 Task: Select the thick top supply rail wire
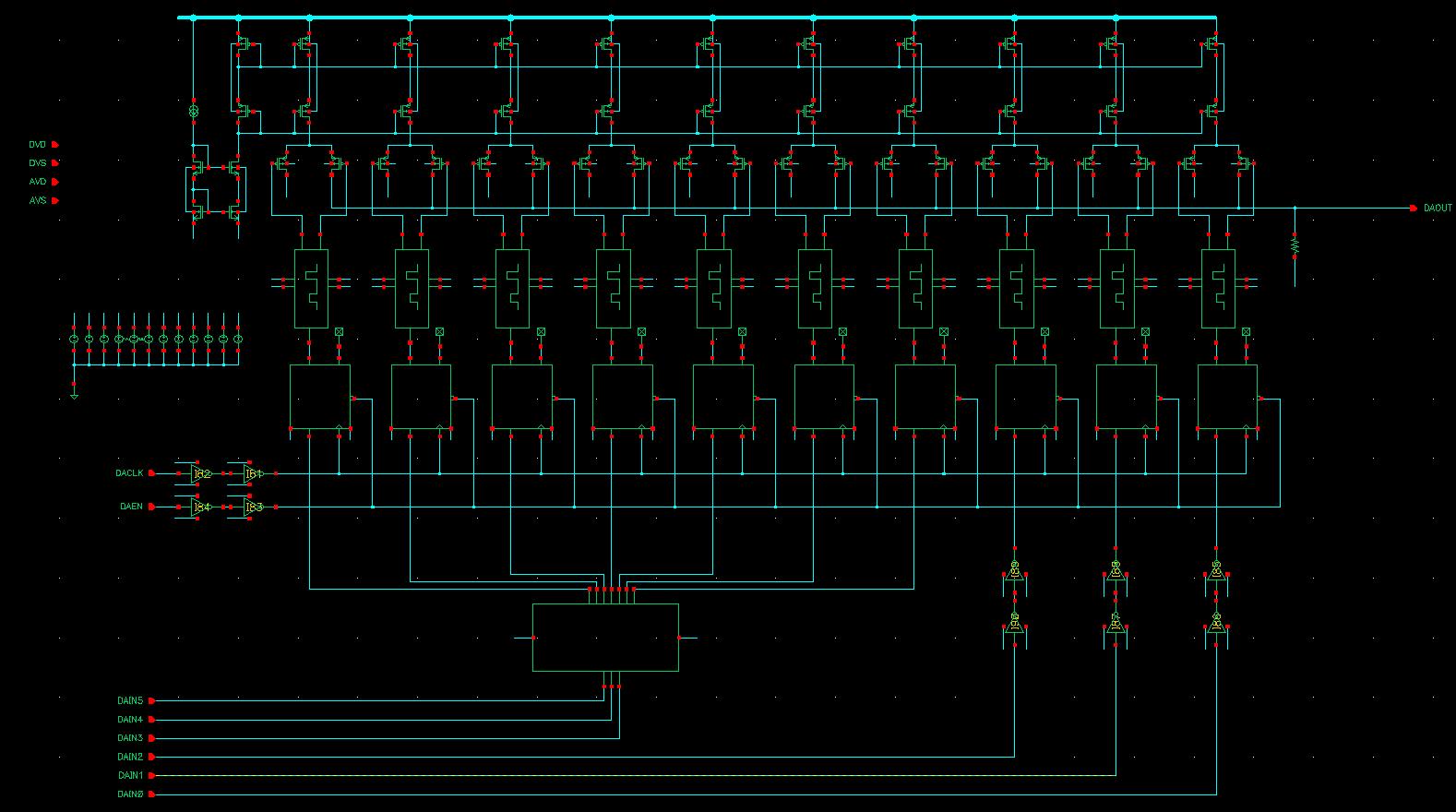697,18
